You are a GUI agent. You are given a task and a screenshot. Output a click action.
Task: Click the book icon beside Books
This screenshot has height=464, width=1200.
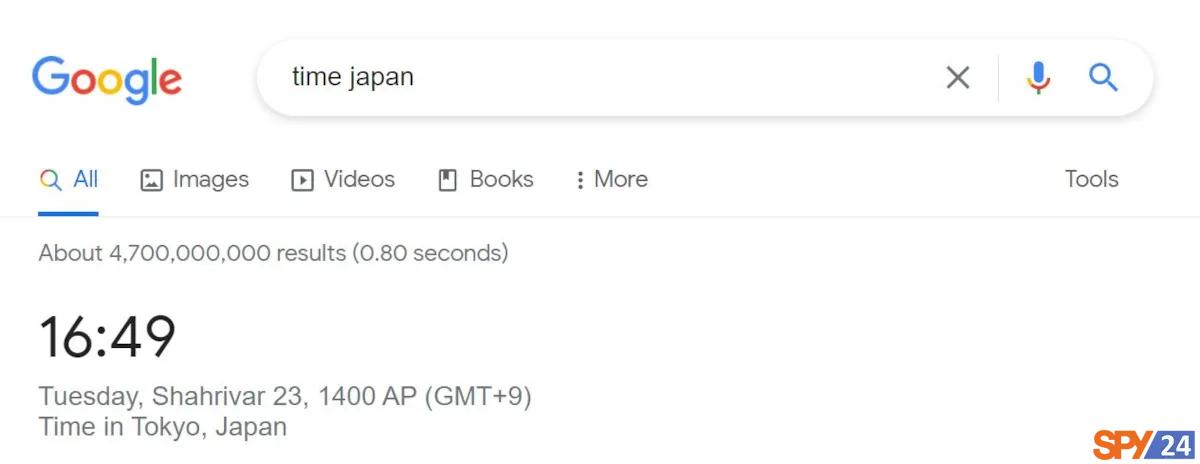pyautogui.click(x=448, y=180)
